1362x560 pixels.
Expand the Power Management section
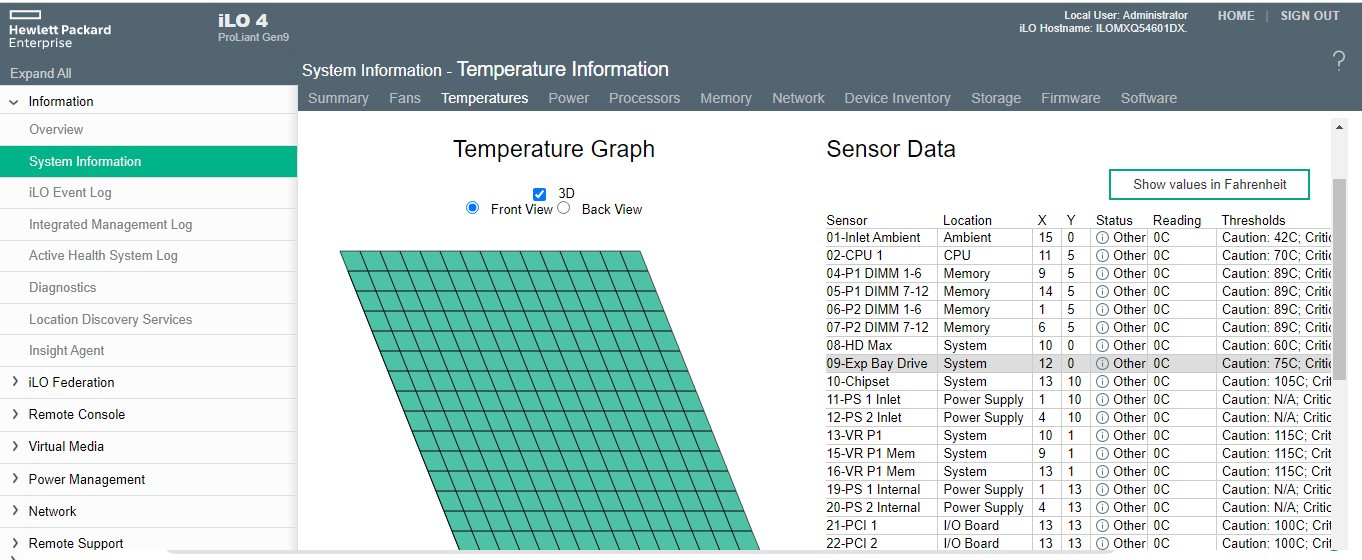14,479
